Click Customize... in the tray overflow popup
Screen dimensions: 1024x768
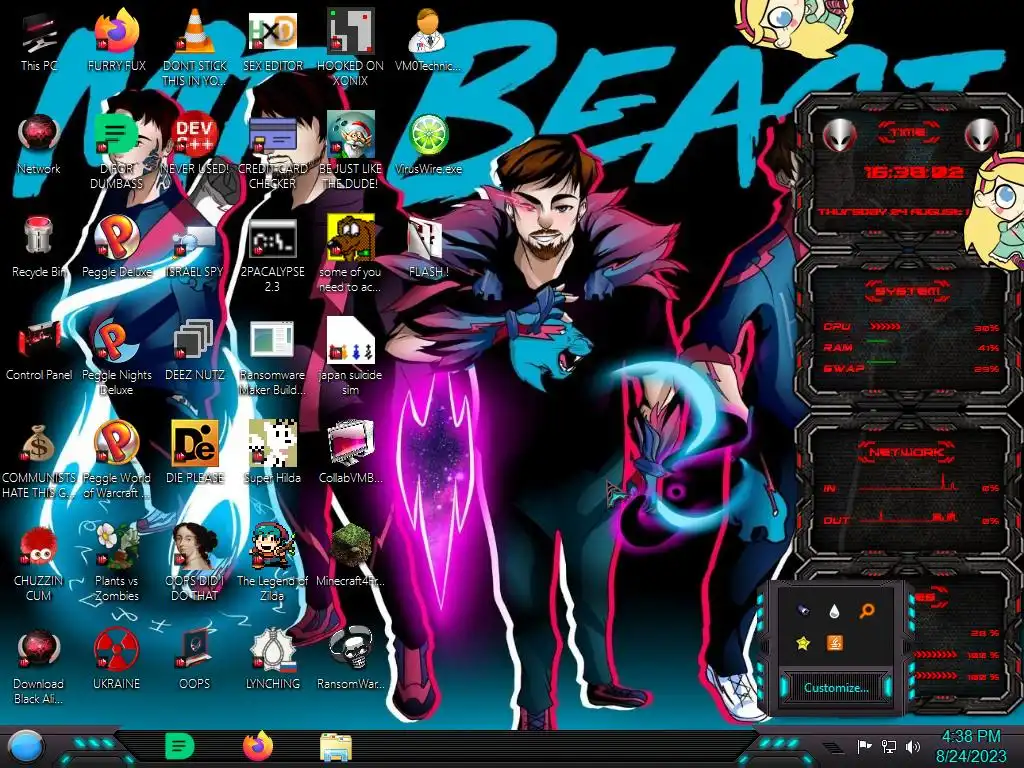click(x=836, y=688)
